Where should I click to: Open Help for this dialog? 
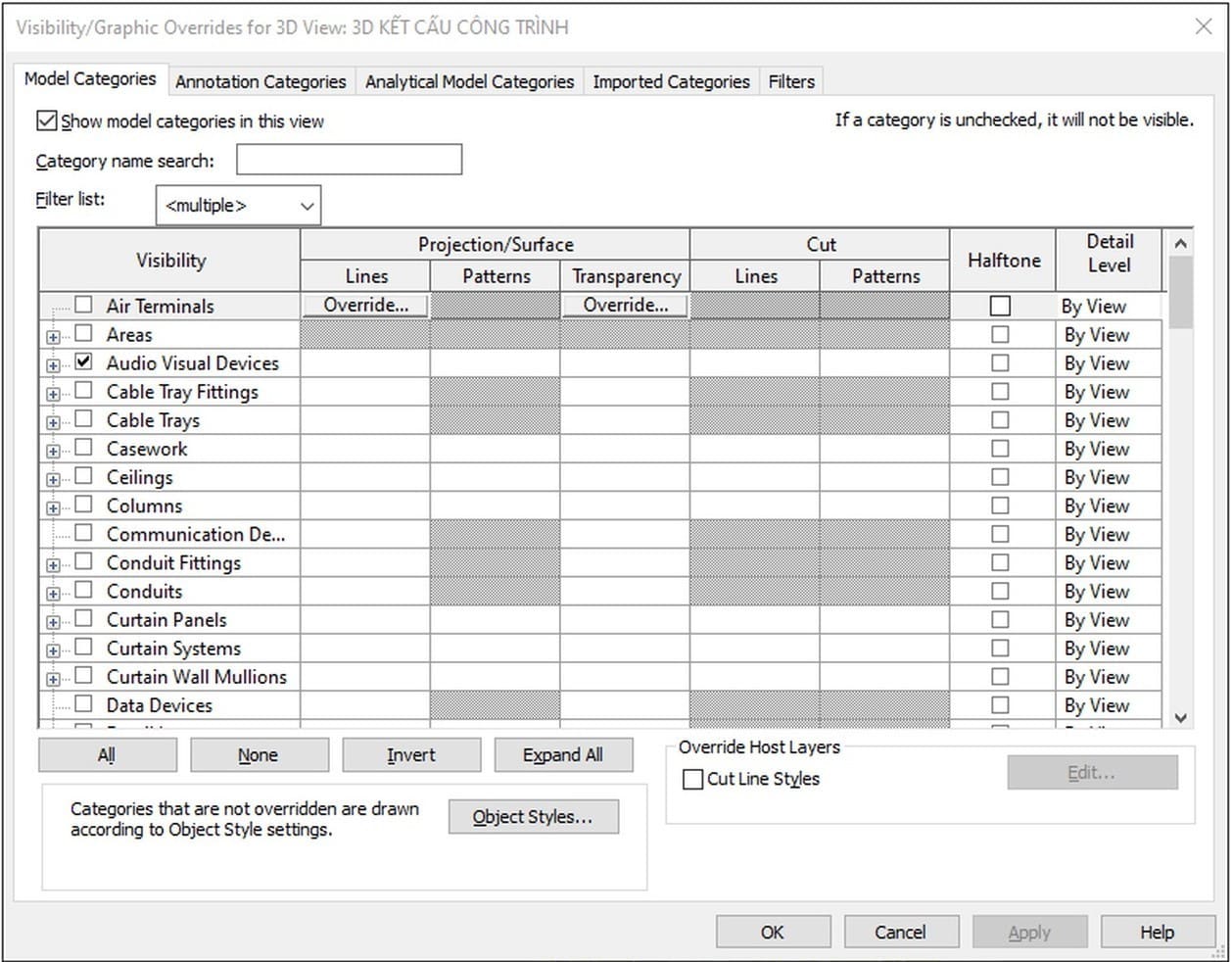point(1157,933)
